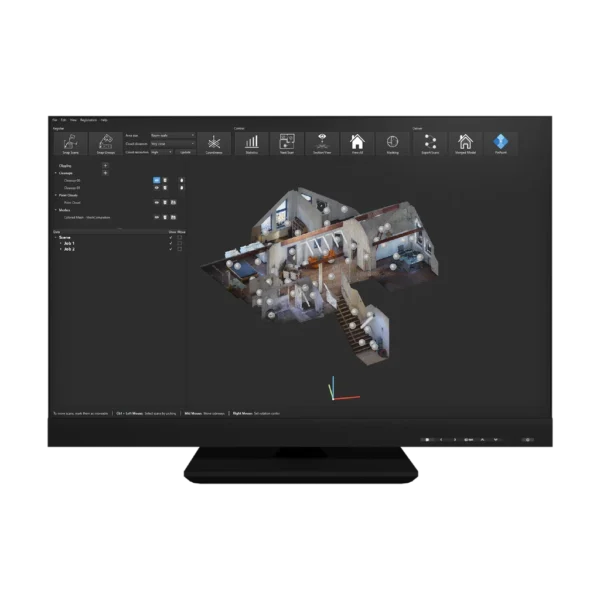Viewport: 600px width, 600px height.
Task: Open the Cloud resolution dropdown
Action: [x=161, y=152]
